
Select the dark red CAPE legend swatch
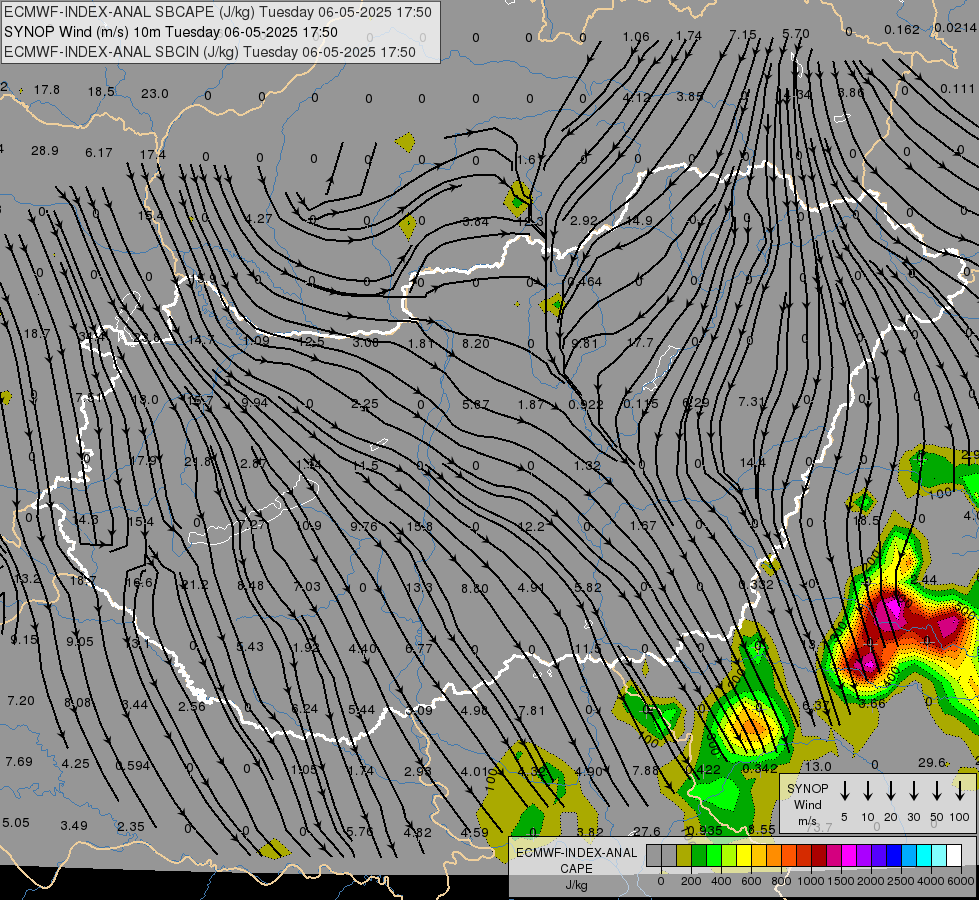pyautogui.click(x=819, y=855)
